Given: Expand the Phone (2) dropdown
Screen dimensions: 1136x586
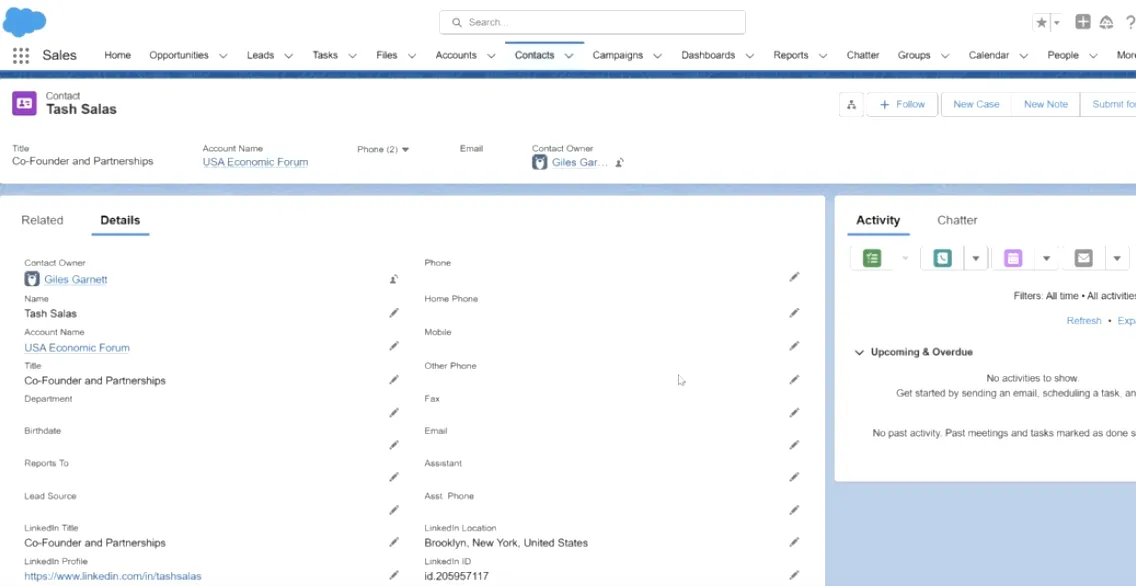Looking at the screenshot, I should (x=383, y=149).
